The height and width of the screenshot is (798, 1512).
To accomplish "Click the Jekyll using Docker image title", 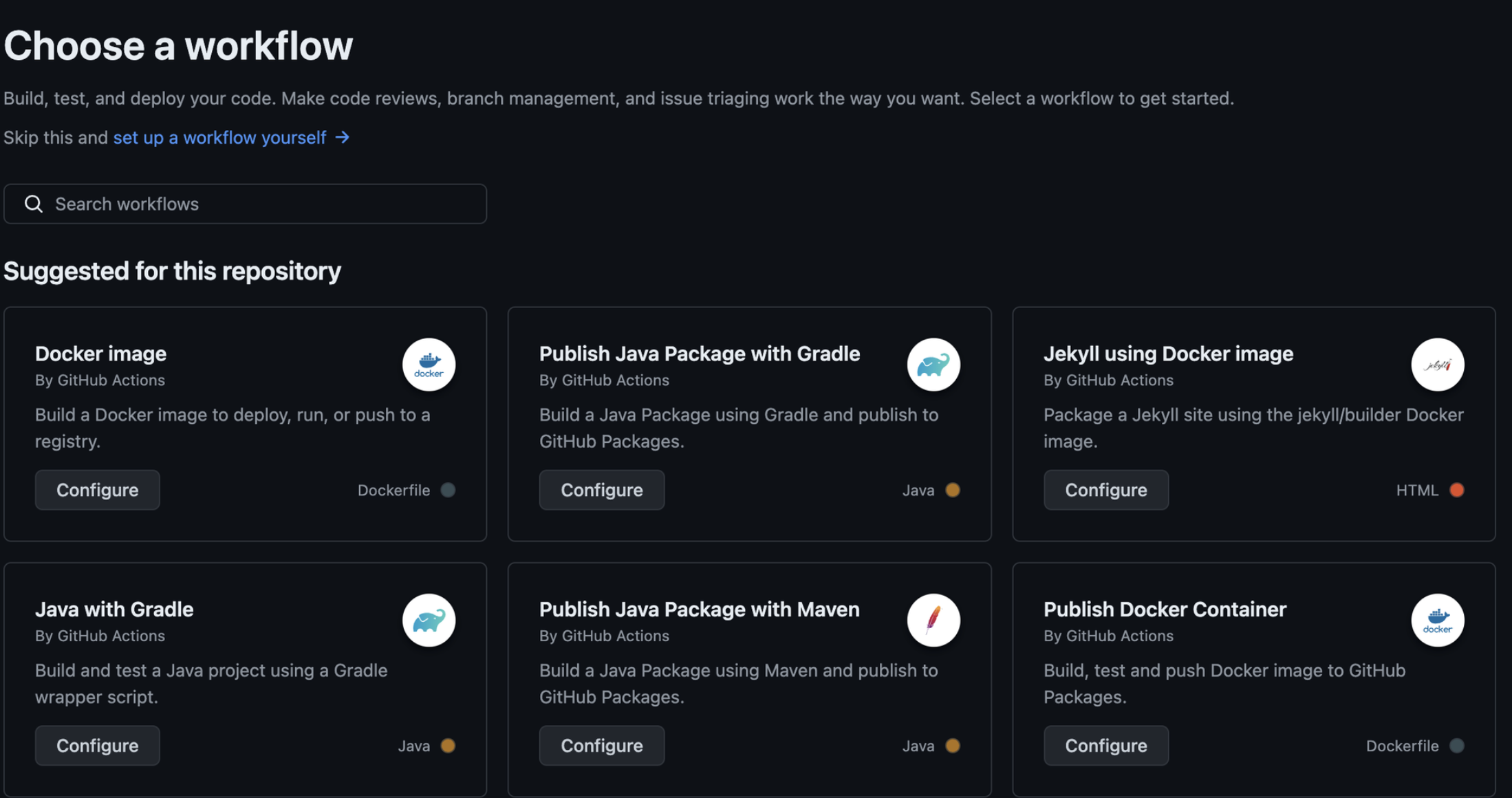I will (x=1168, y=354).
